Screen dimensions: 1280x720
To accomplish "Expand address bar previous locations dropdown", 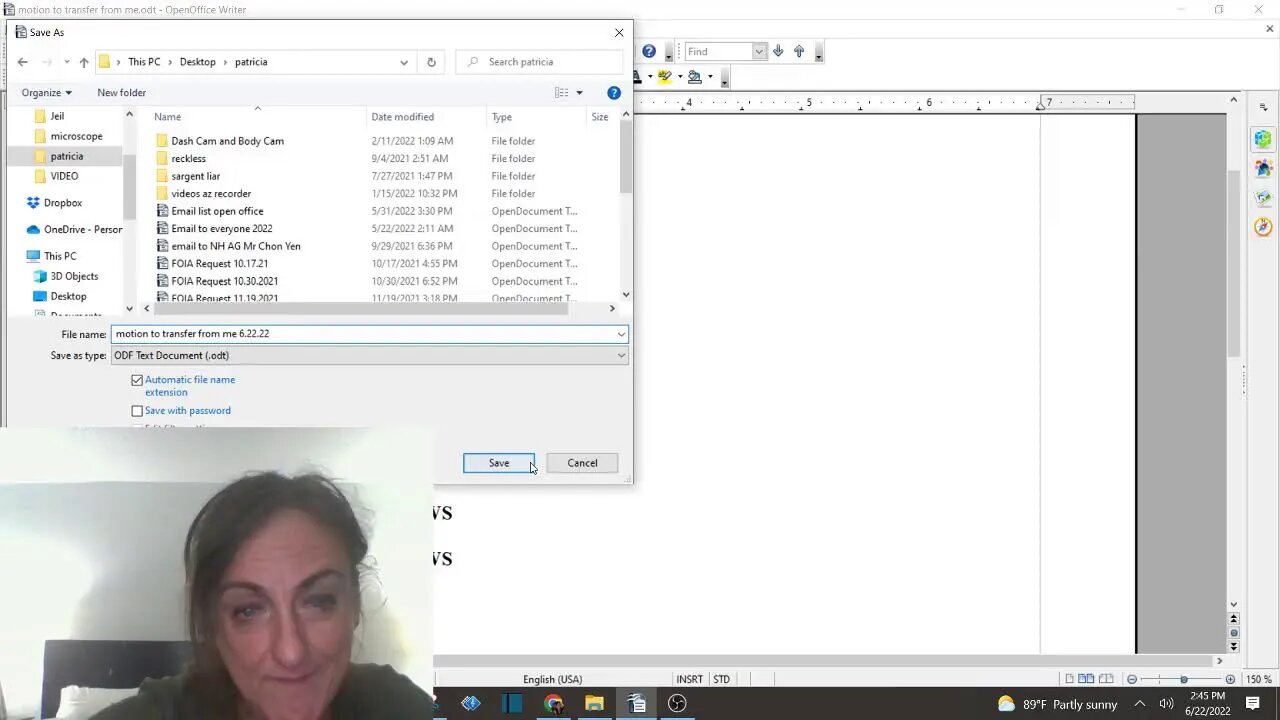I will click(404, 62).
